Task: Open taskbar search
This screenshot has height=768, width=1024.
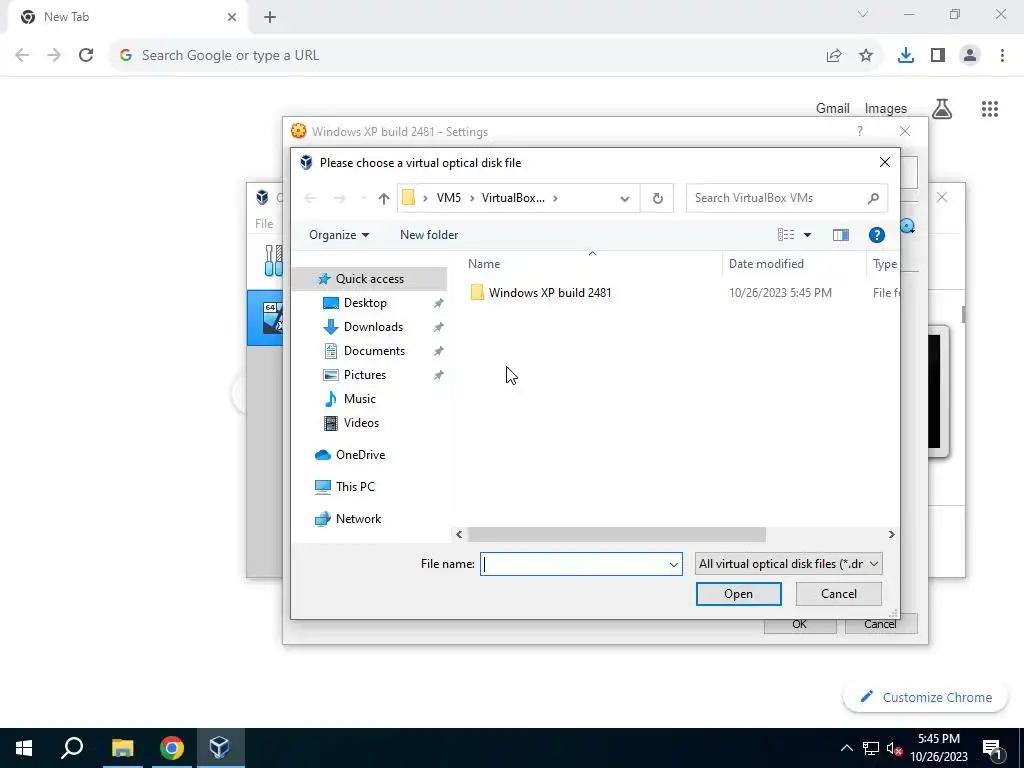Action: coord(72,748)
